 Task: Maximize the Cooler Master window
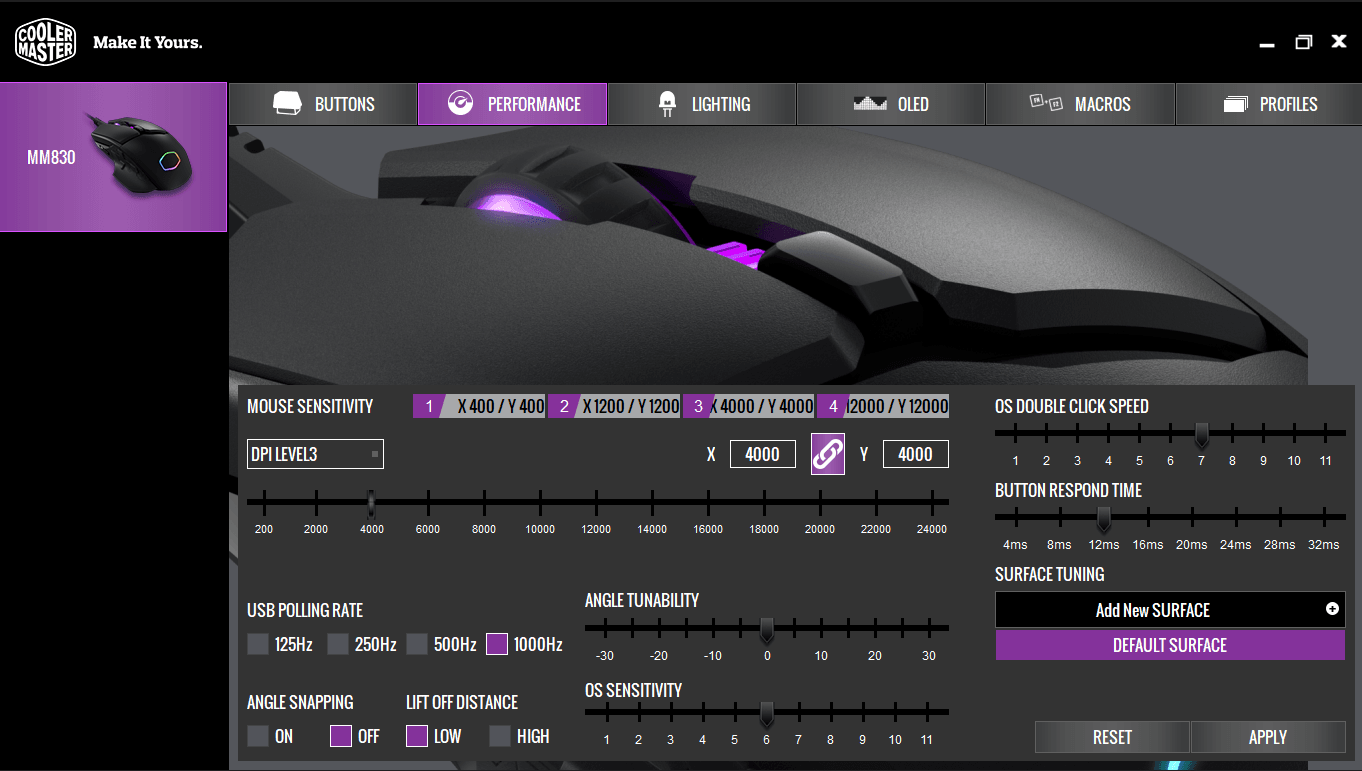[x=1303, y=42]
